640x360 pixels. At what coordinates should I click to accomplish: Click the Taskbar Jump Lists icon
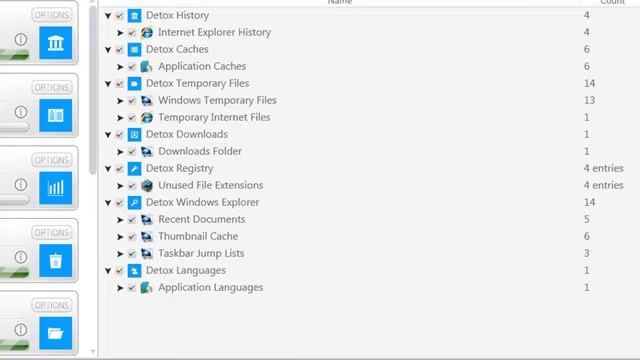point(147,253)
